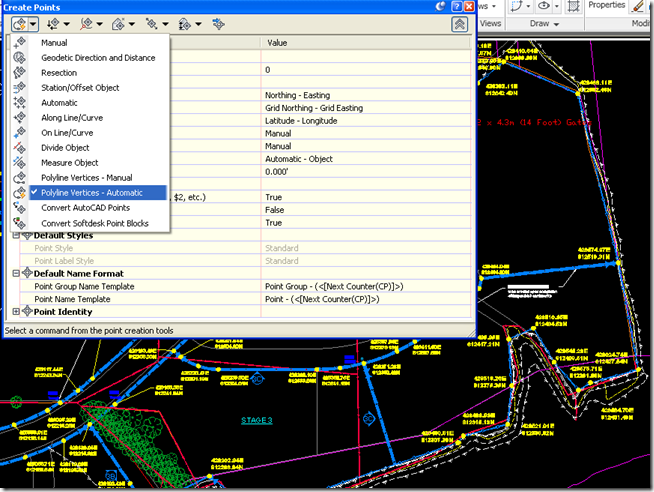Image resolution: width=654 pixels, height=492 pixels.
Task: Click the Intersections point creation icon
Action: 53,24
